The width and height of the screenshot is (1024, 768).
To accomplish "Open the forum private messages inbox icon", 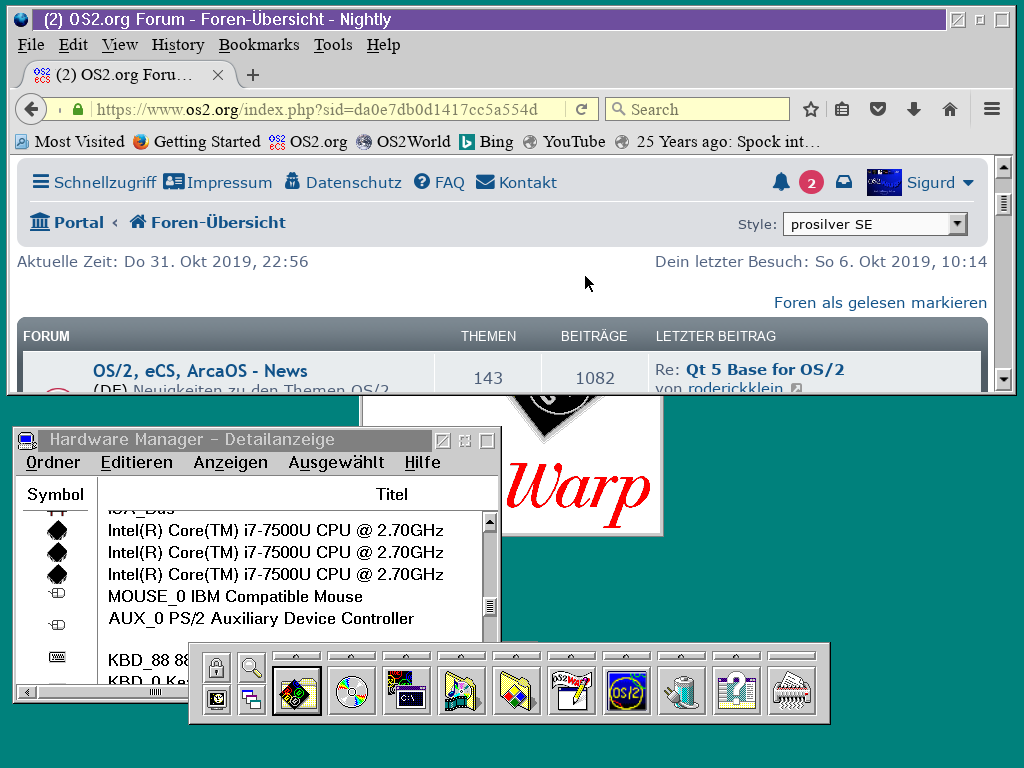I will pyautogui.click(x=844, y=182).
